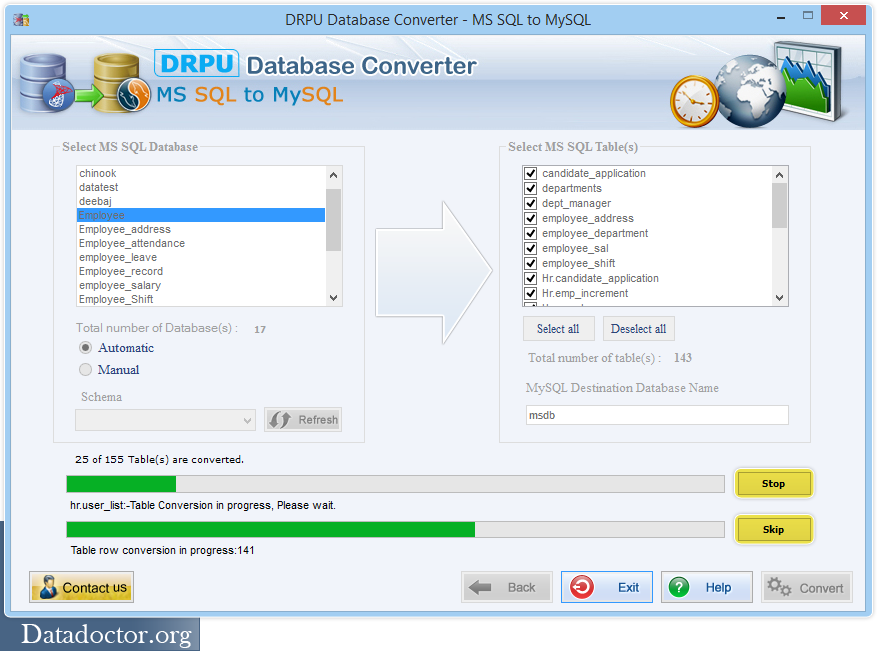This screenshot has width=877, height=651.
Task: Click the app icon in title bar
Action: (x=21, y=20)
